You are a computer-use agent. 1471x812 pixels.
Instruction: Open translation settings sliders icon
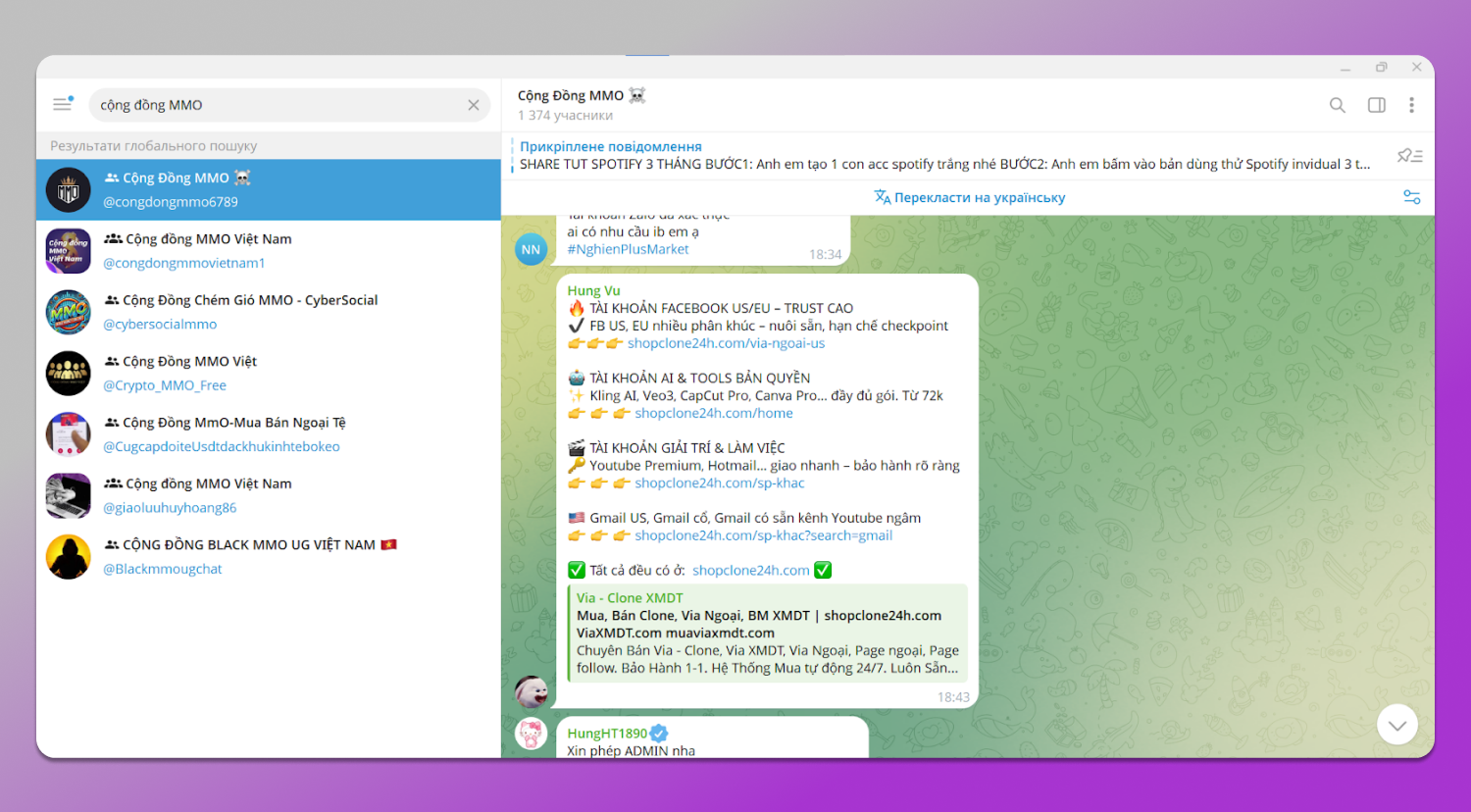coord(1411,196)
